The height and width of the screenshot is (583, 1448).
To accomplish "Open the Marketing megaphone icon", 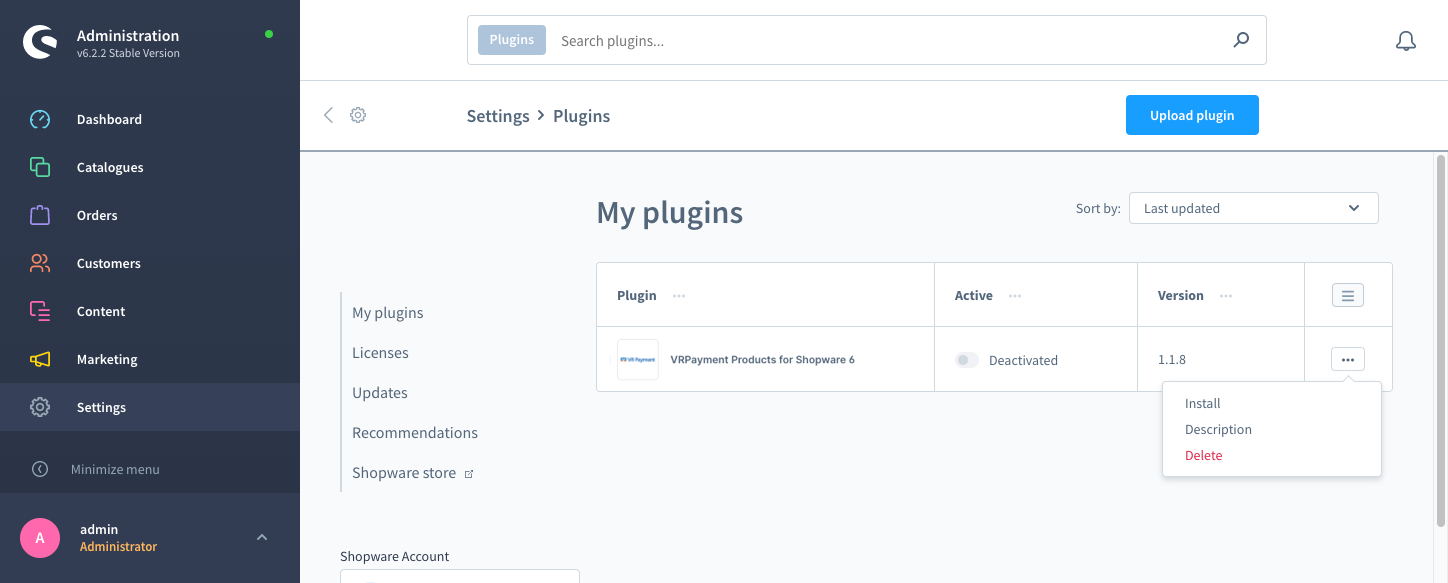I will [x=39, y=359].
